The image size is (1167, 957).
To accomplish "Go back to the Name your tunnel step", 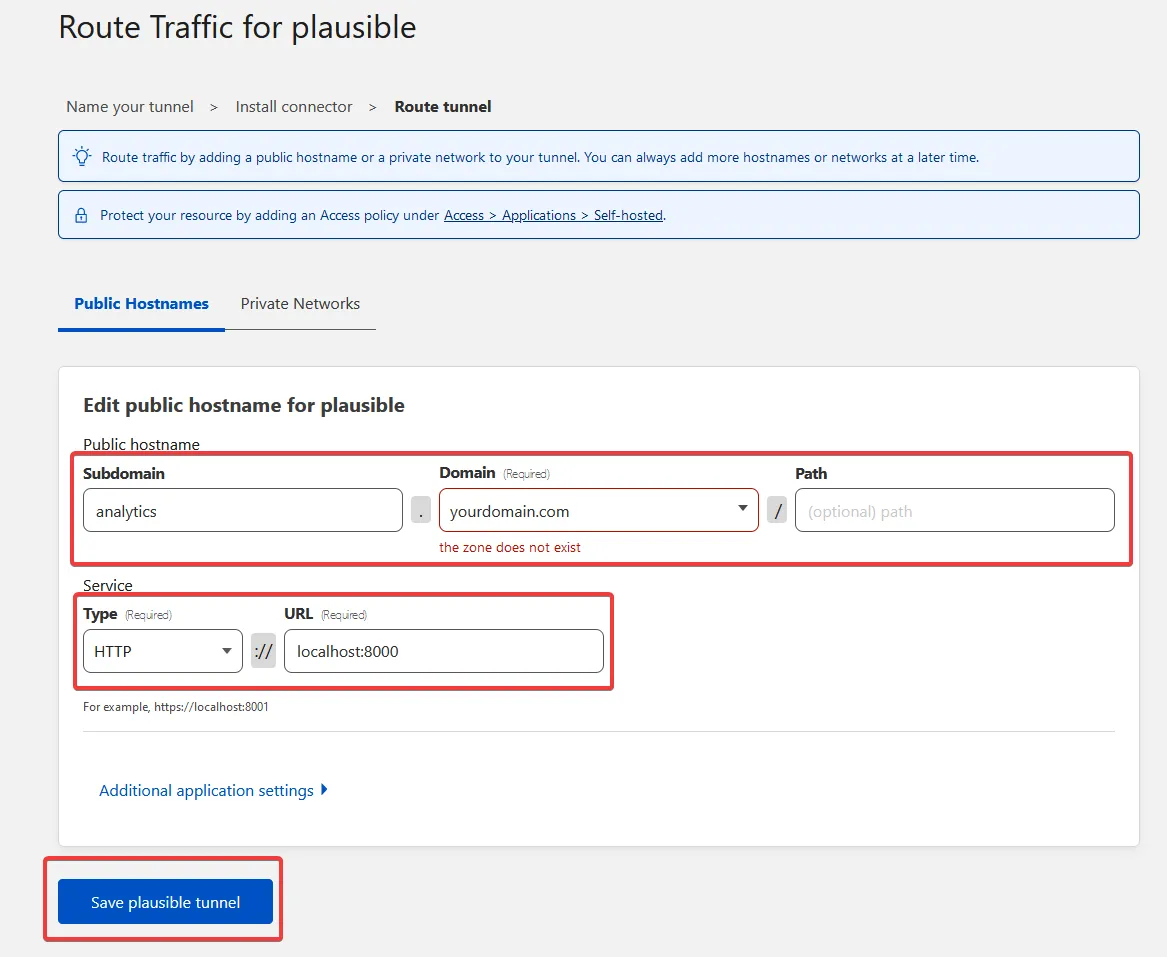I will coord(129,106).
